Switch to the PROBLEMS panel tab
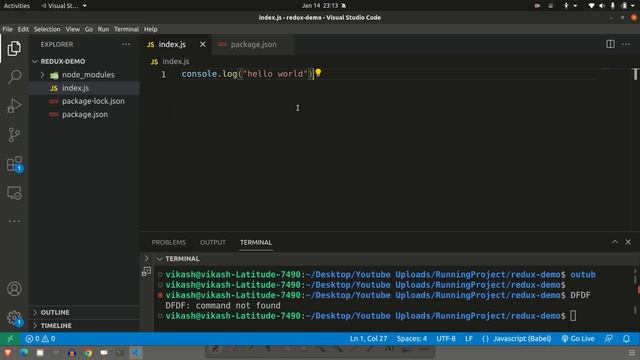Screen dimensions: 640x360 click(x=169, y=242)
